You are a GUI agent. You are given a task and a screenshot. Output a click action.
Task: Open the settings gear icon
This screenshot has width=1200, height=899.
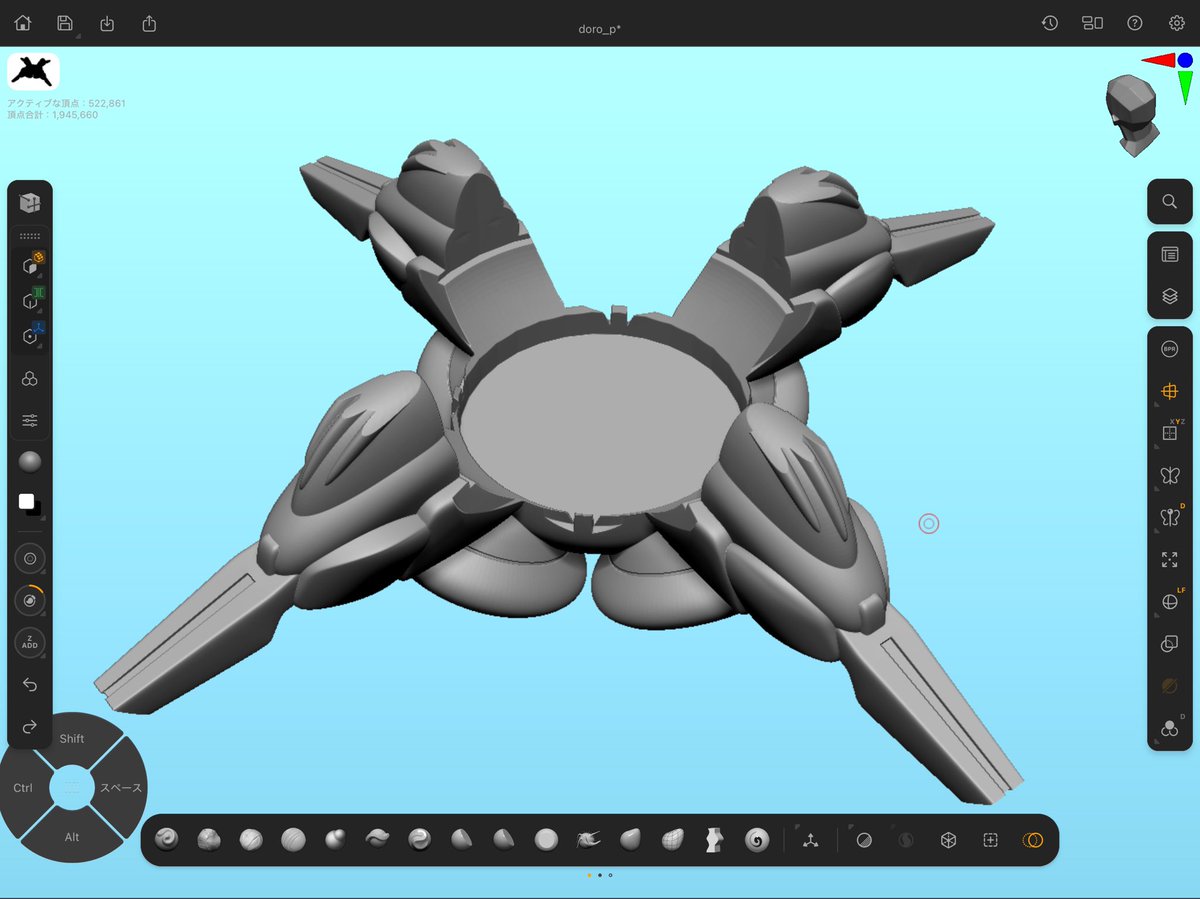pyautogui.click(x=1177, y=23)
